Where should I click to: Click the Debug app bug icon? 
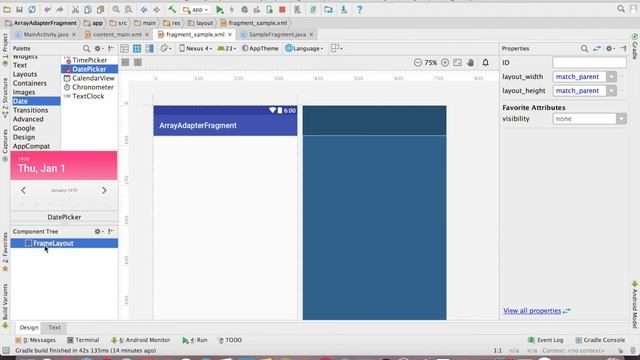coord(244,9)
